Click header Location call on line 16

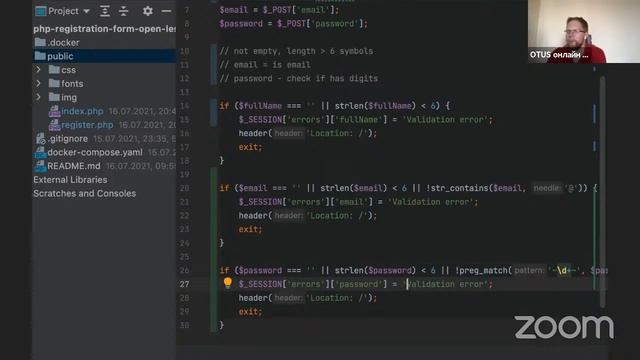(x=308, y=133)
